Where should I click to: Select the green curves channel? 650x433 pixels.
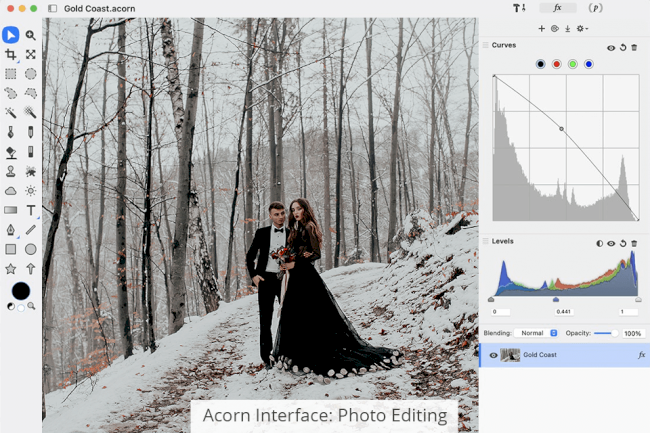(x=573, y=64)
